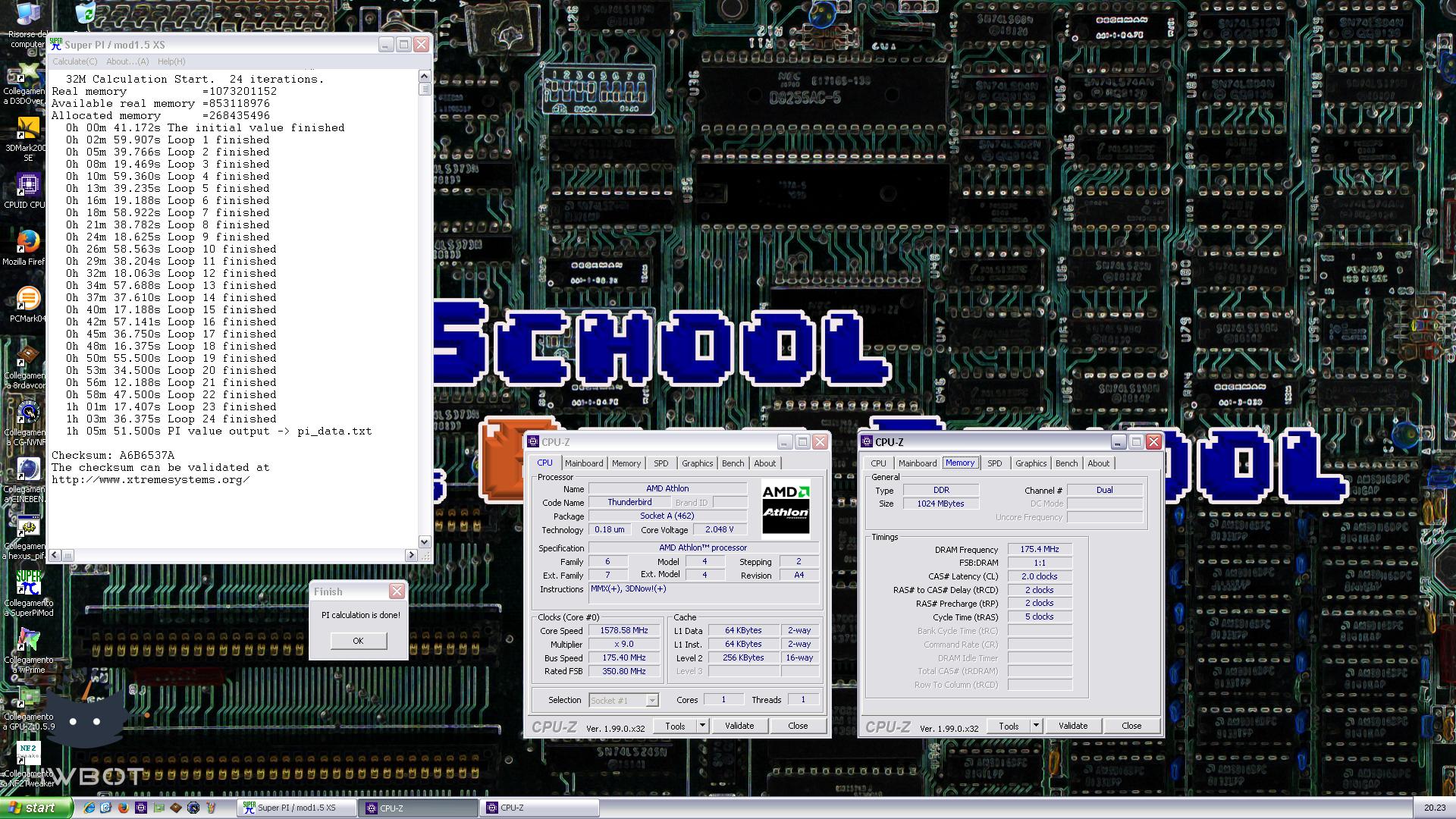This screenshot has width=1456, height=819.
Task: Open the Recycle Bin desktop icon
Action: tap(86, 12)
